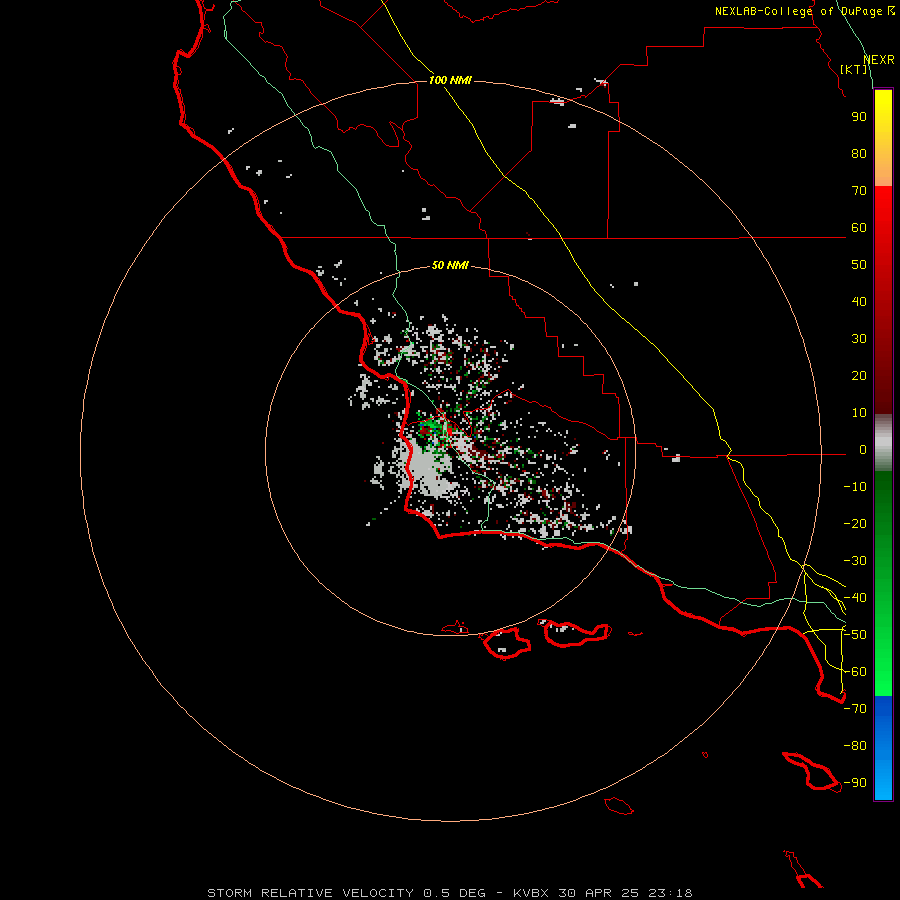Click the -90 value on the velocity scale
Image resolution: width=900 pixels, height=900 pixels.
(x=855, y=783)
